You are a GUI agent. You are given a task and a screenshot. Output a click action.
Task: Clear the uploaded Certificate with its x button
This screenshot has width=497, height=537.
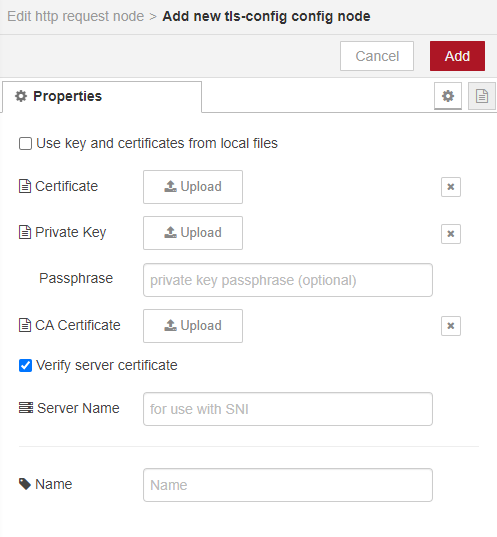pos(451,187)
